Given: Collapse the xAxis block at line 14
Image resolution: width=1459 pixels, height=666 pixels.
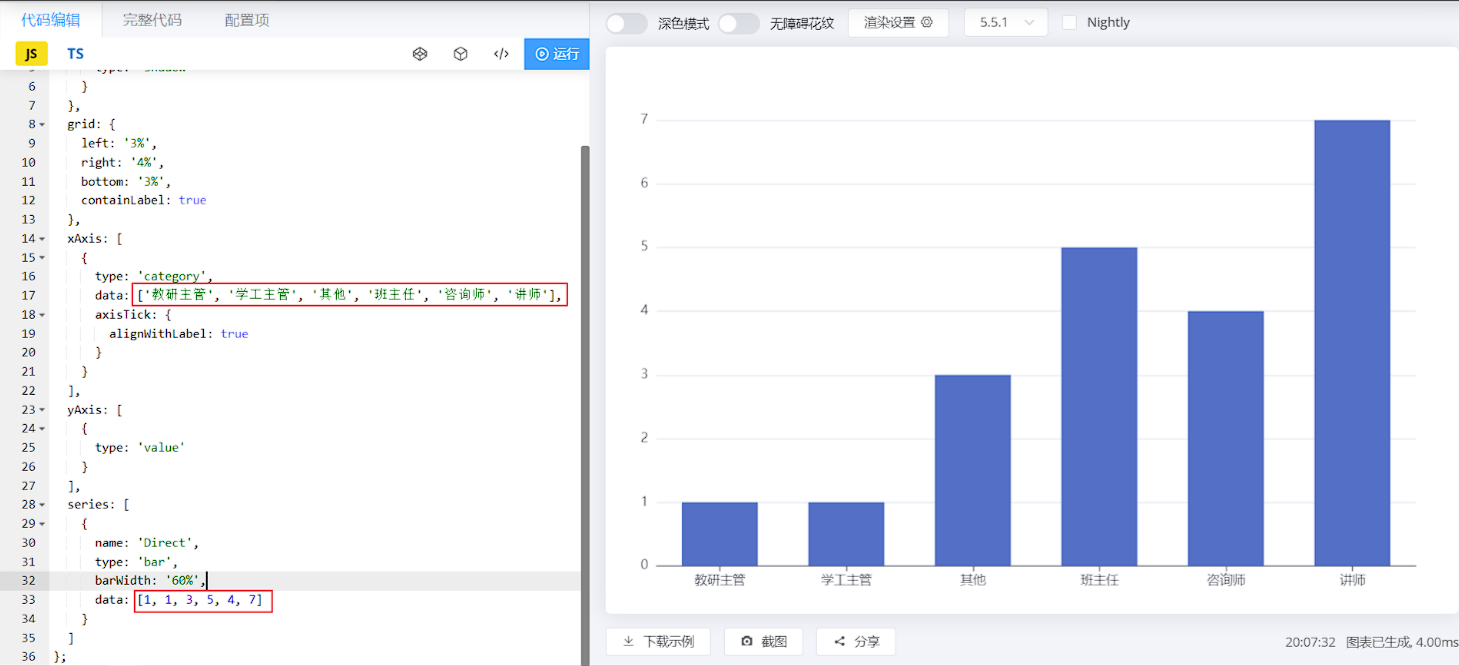Looking at the screenshot, I should [x=42, y=238].
